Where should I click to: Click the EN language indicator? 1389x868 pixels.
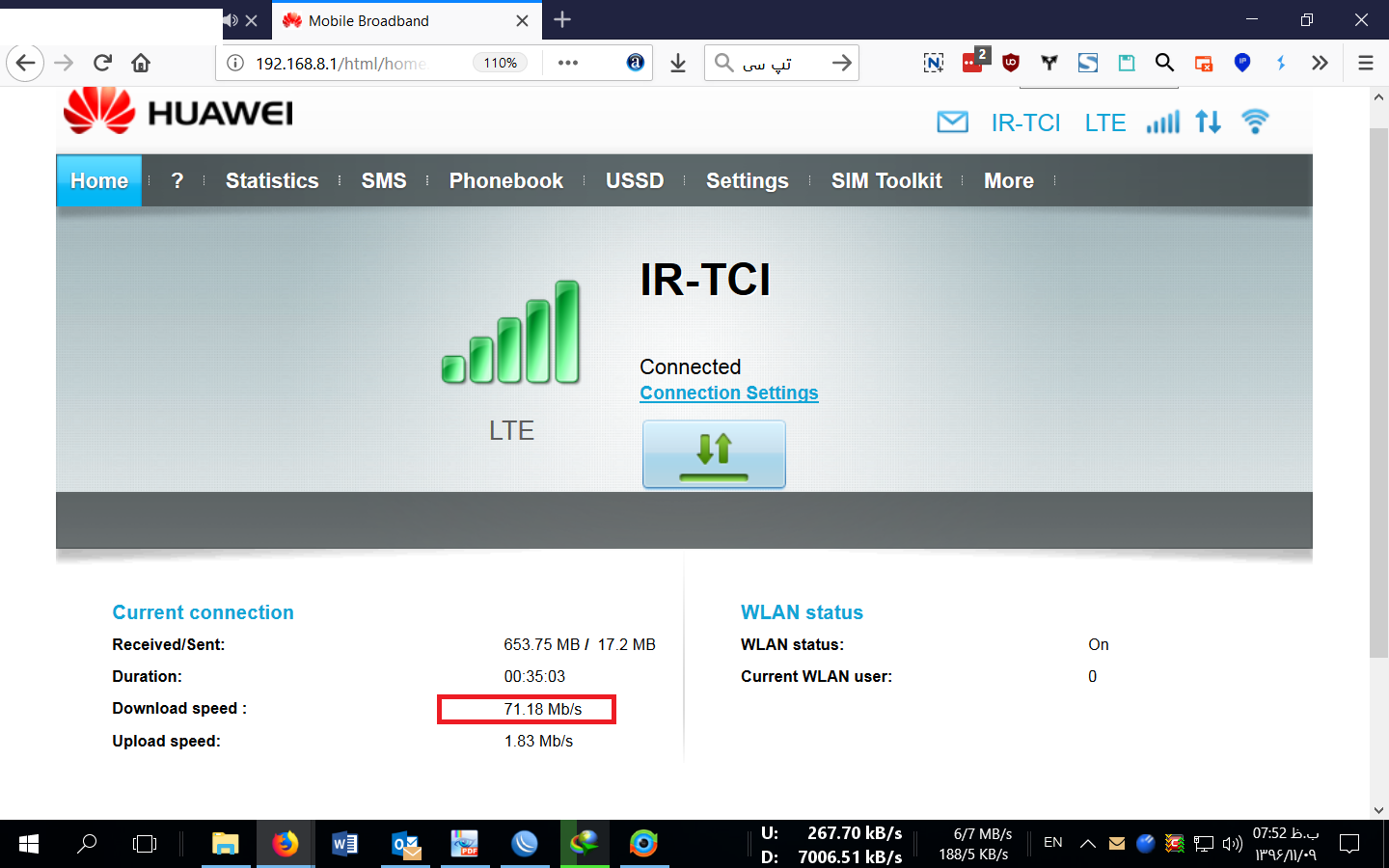point(1053,843)
